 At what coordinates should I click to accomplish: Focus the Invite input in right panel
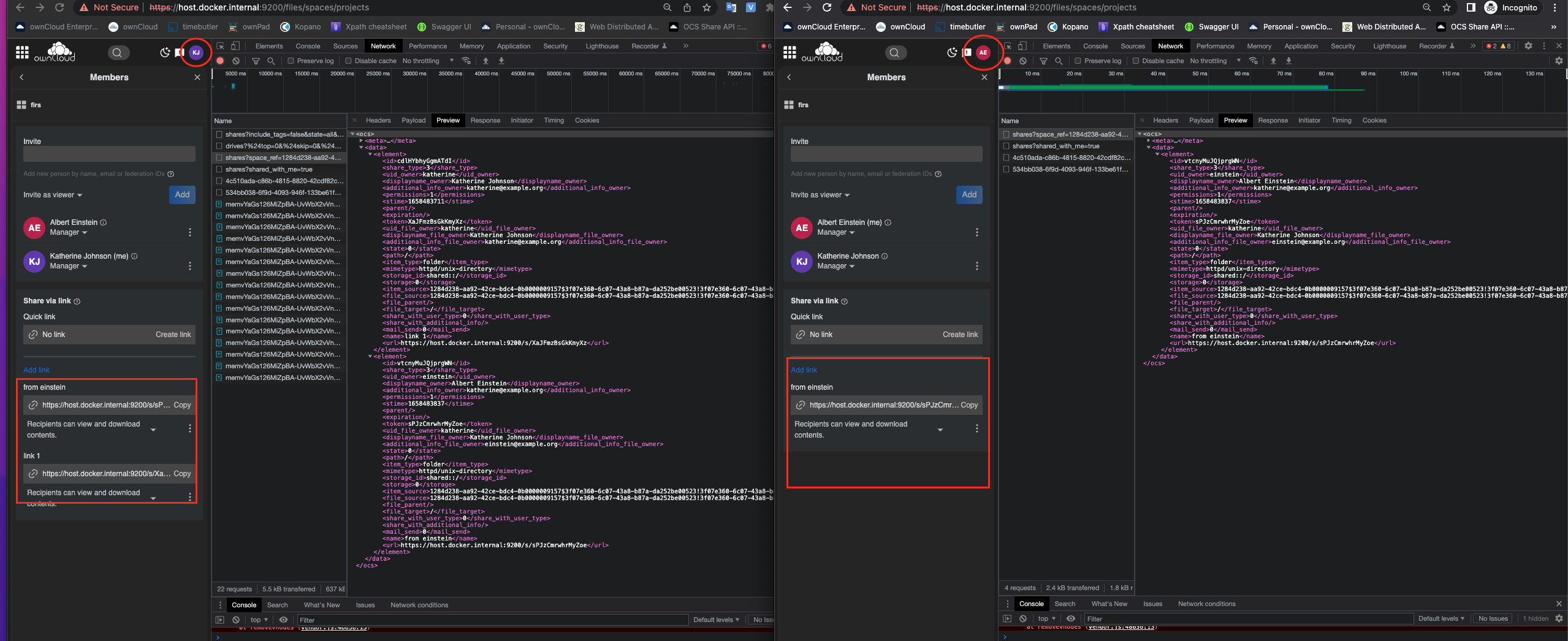(886, 154)
